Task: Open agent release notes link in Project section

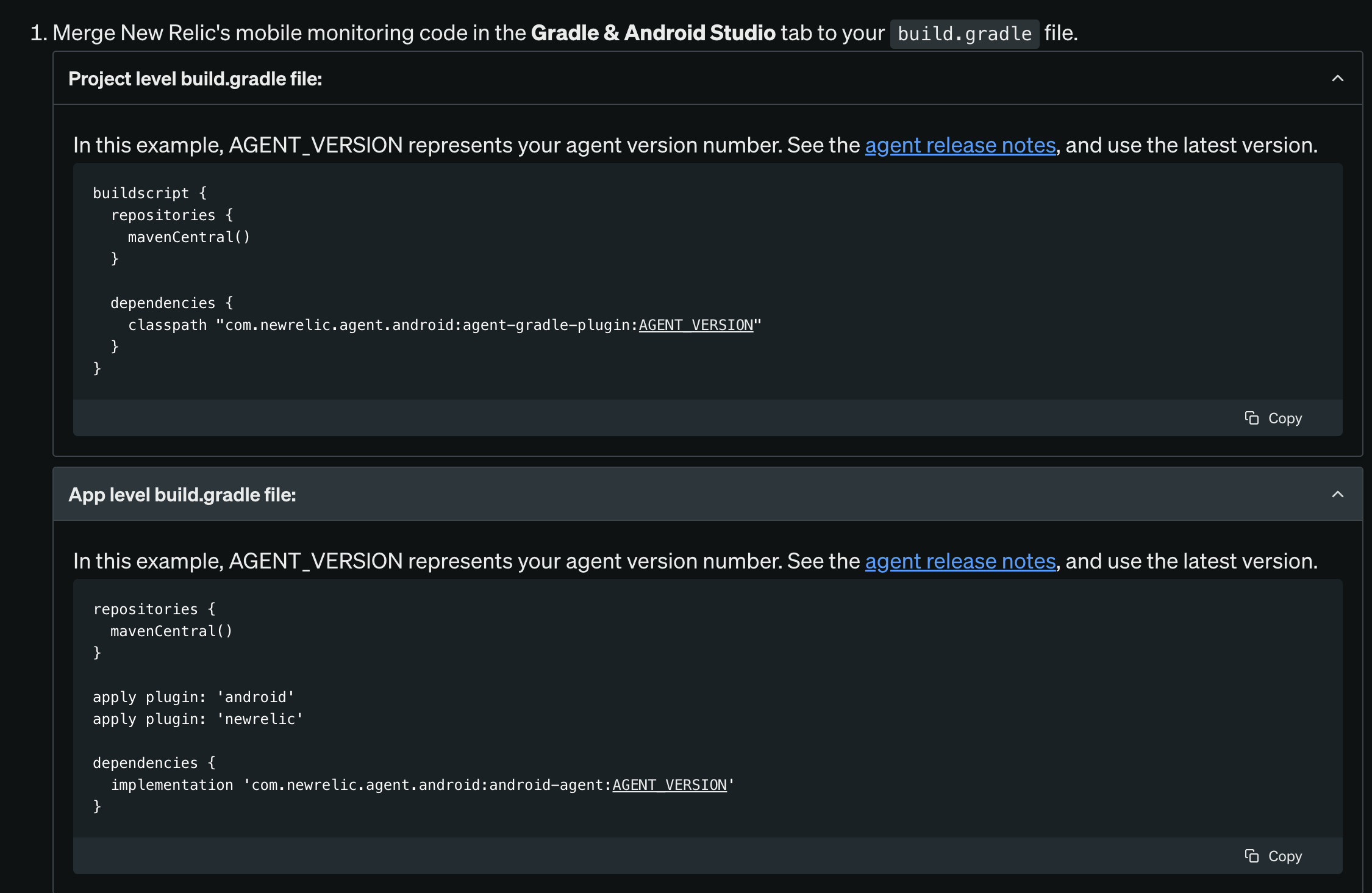Action: point(960,145)
